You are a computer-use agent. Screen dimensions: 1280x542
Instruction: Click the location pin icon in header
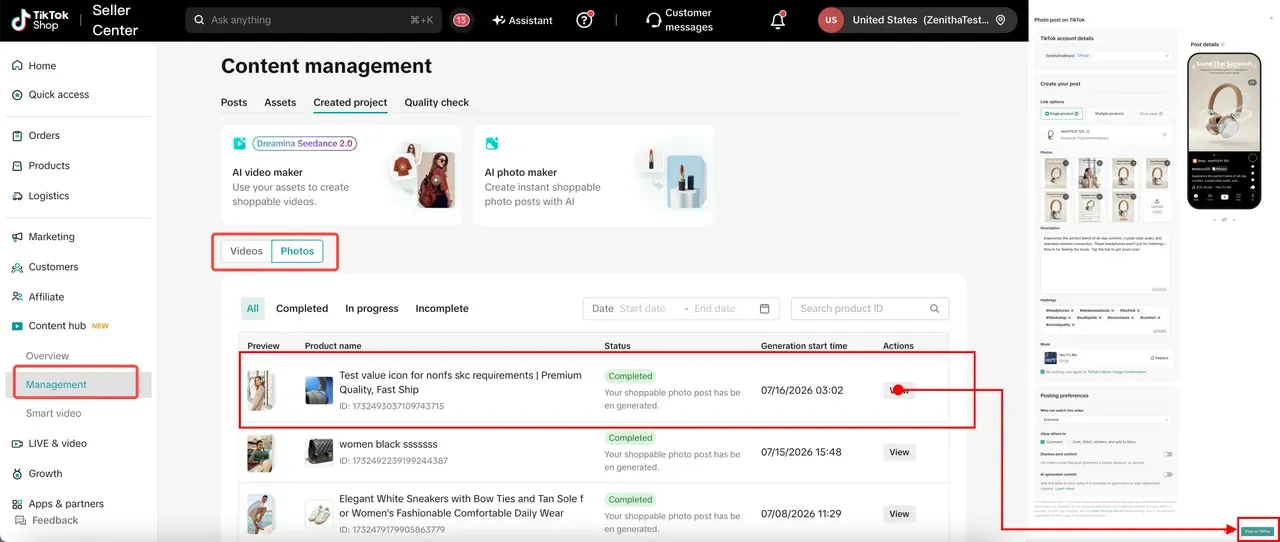point(1000,20)
